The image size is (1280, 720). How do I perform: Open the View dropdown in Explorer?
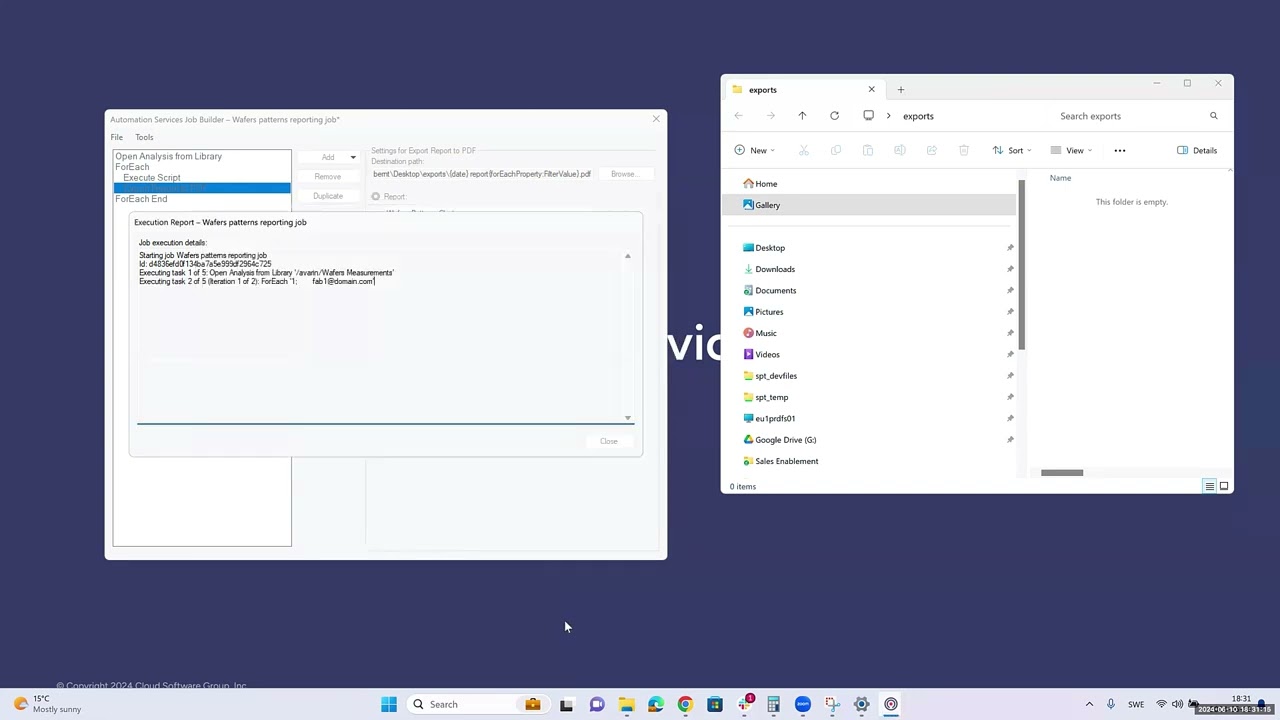click(x=1073, y=150)
